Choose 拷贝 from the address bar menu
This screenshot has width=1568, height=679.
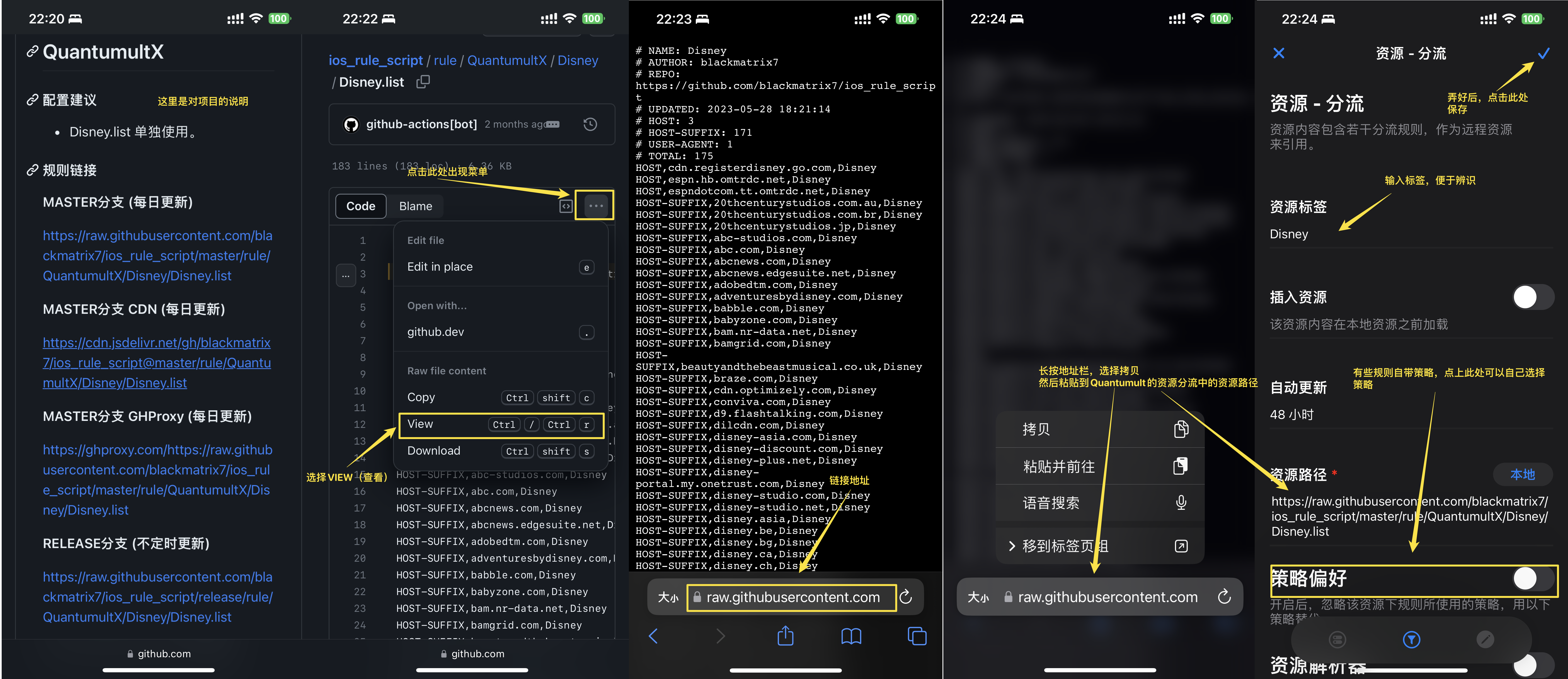pos(1099,429)
